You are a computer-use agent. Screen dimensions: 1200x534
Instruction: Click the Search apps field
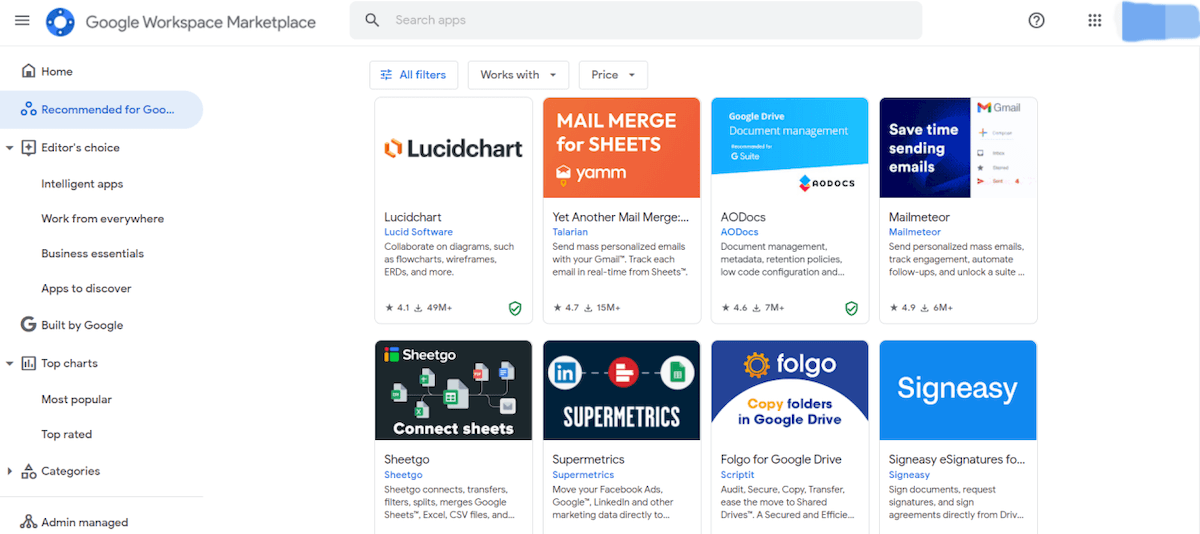[x=636, y=20]
